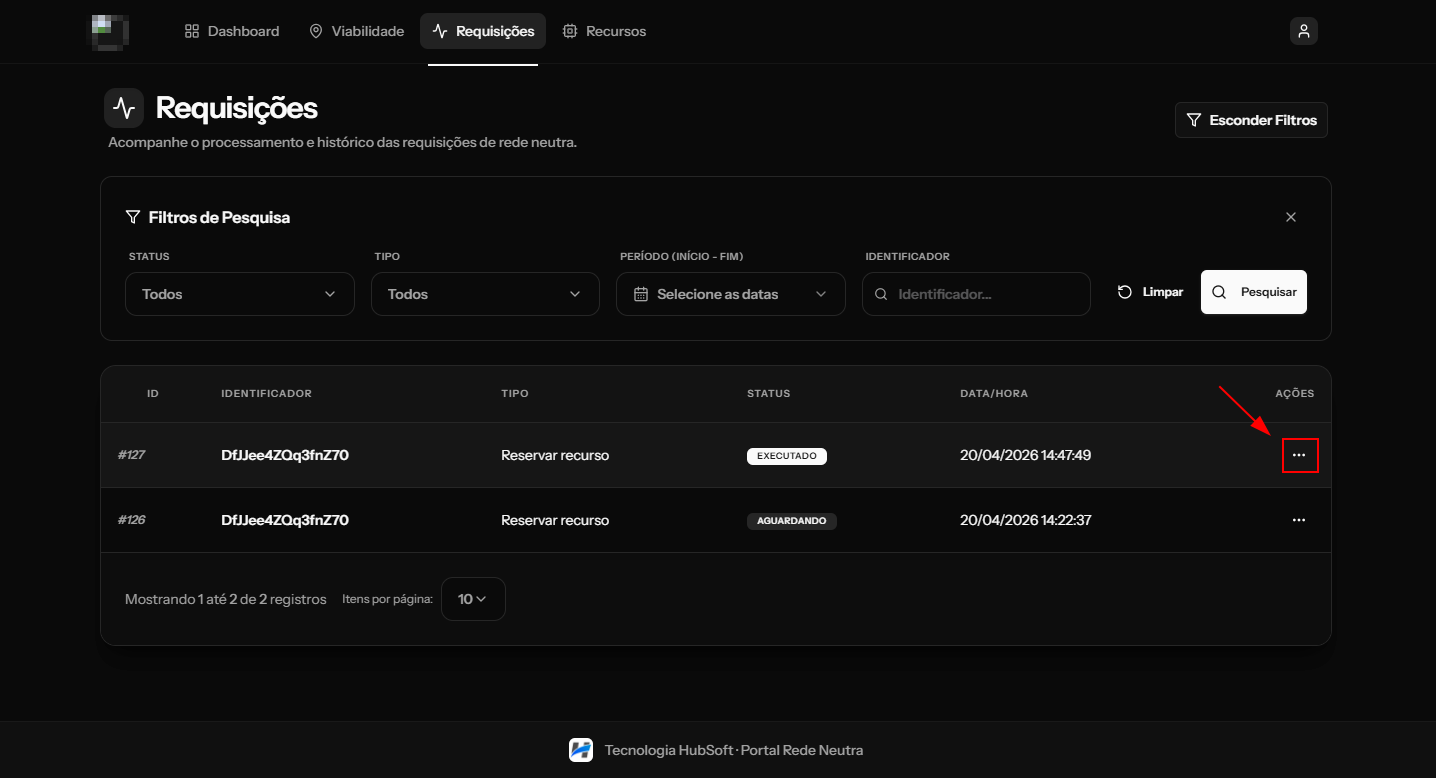Click Mostrando 1 até 2 de 2 registros
1436x778 pixels.
(x=226, y=599)
